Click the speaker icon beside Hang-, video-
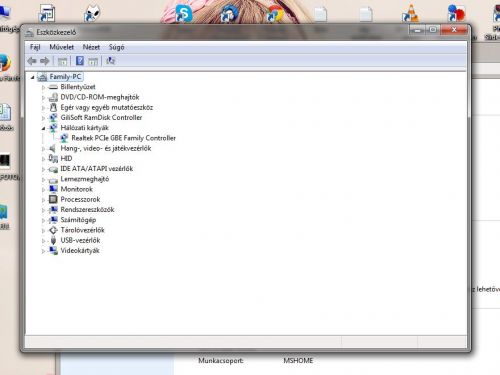This screenshot has width=500, height=375. tap(52, 148)
